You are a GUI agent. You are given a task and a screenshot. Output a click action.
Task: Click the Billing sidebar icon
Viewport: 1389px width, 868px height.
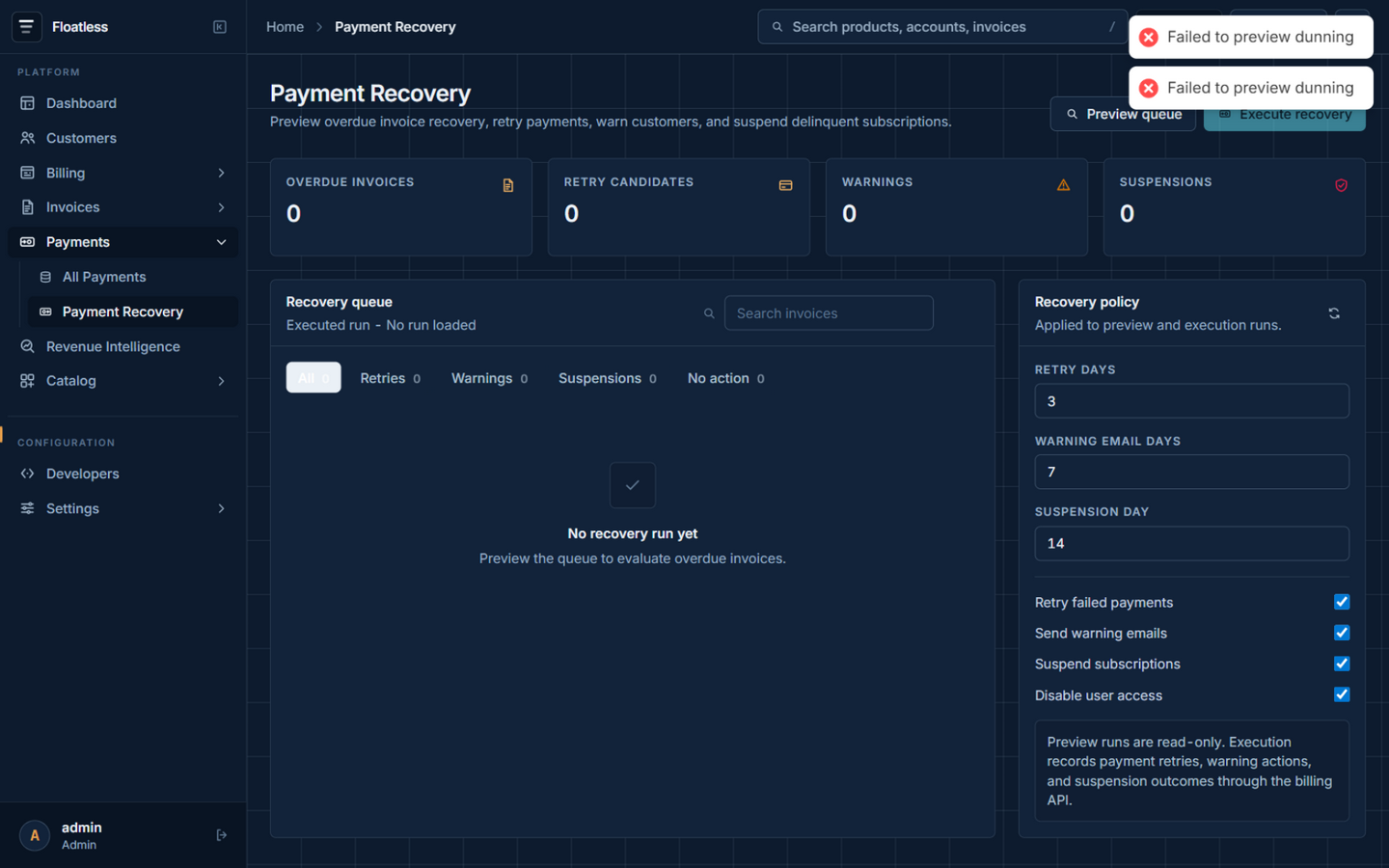click(x=27, y=173)
